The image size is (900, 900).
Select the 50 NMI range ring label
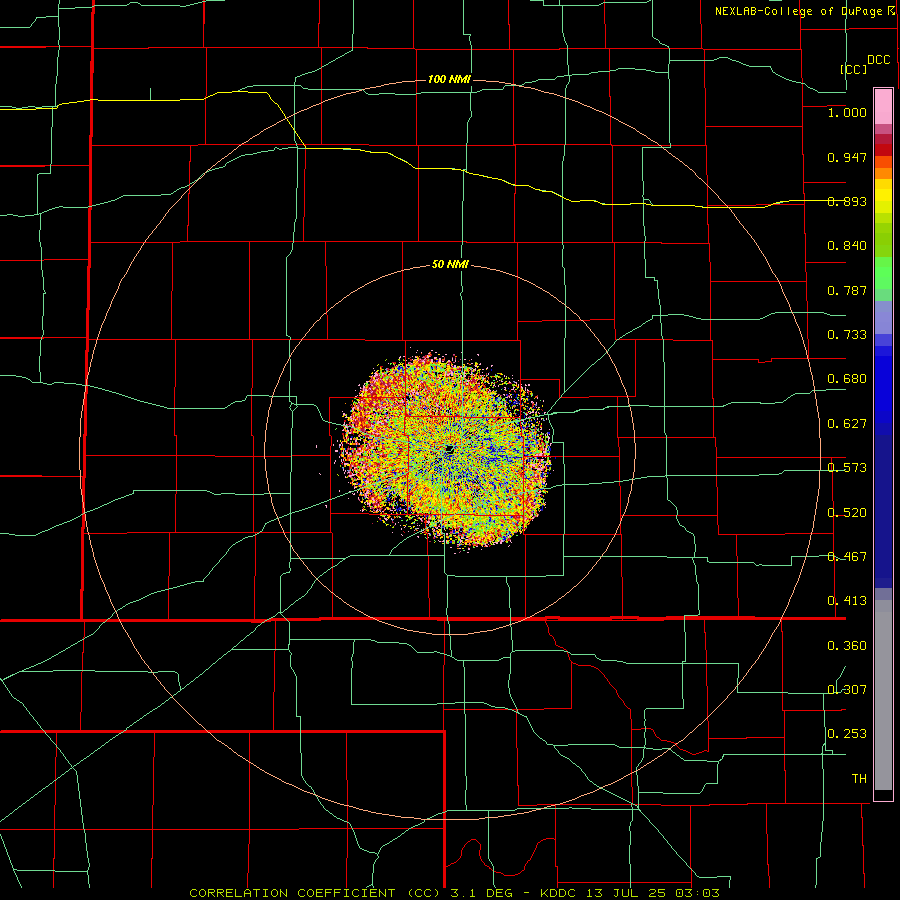click(x=450, y=265)
